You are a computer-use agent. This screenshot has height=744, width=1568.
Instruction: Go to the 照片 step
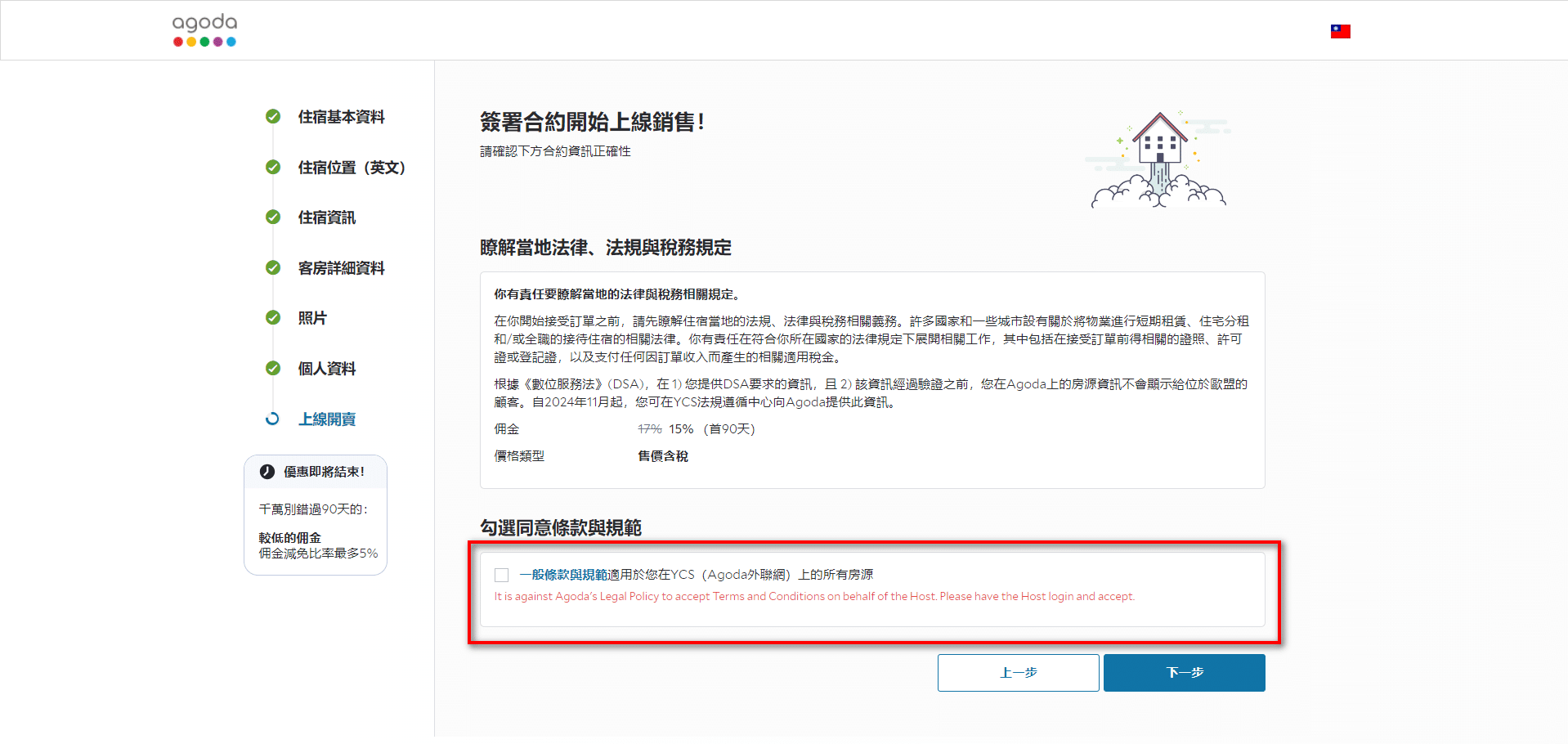[312, 318]
